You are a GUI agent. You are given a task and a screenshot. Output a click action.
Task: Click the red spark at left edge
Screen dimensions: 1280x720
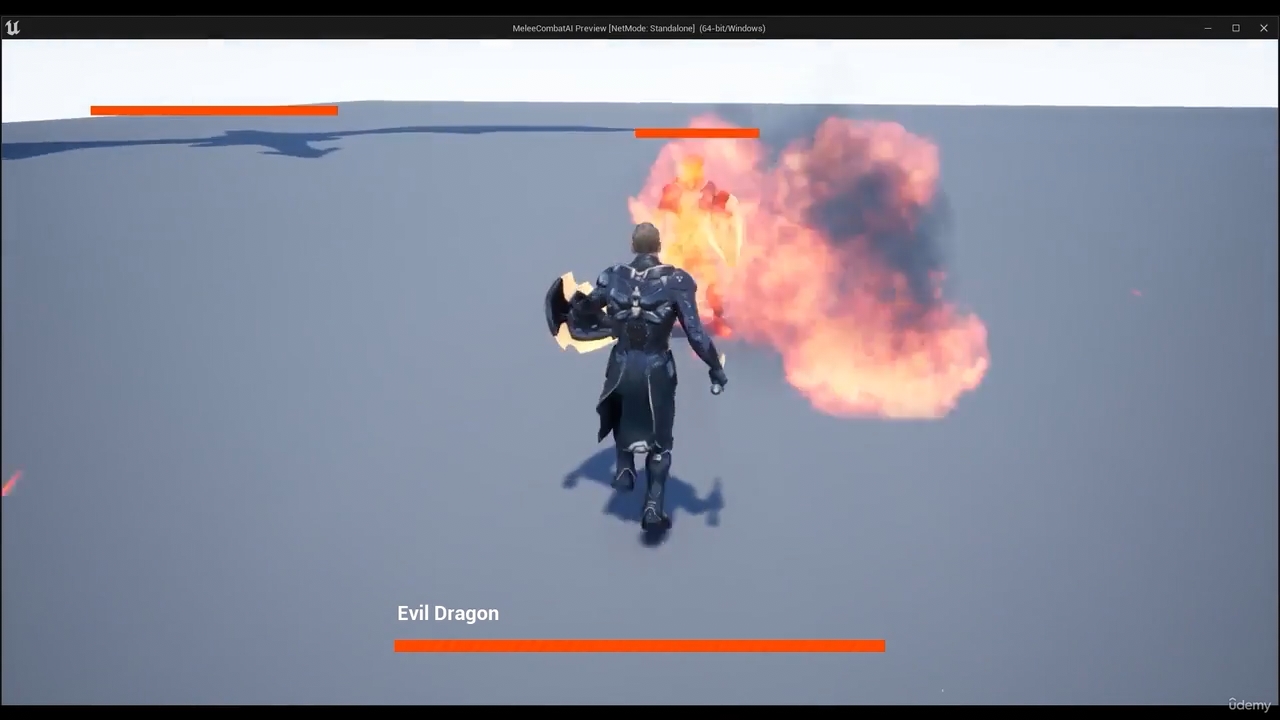coord(10,484)
